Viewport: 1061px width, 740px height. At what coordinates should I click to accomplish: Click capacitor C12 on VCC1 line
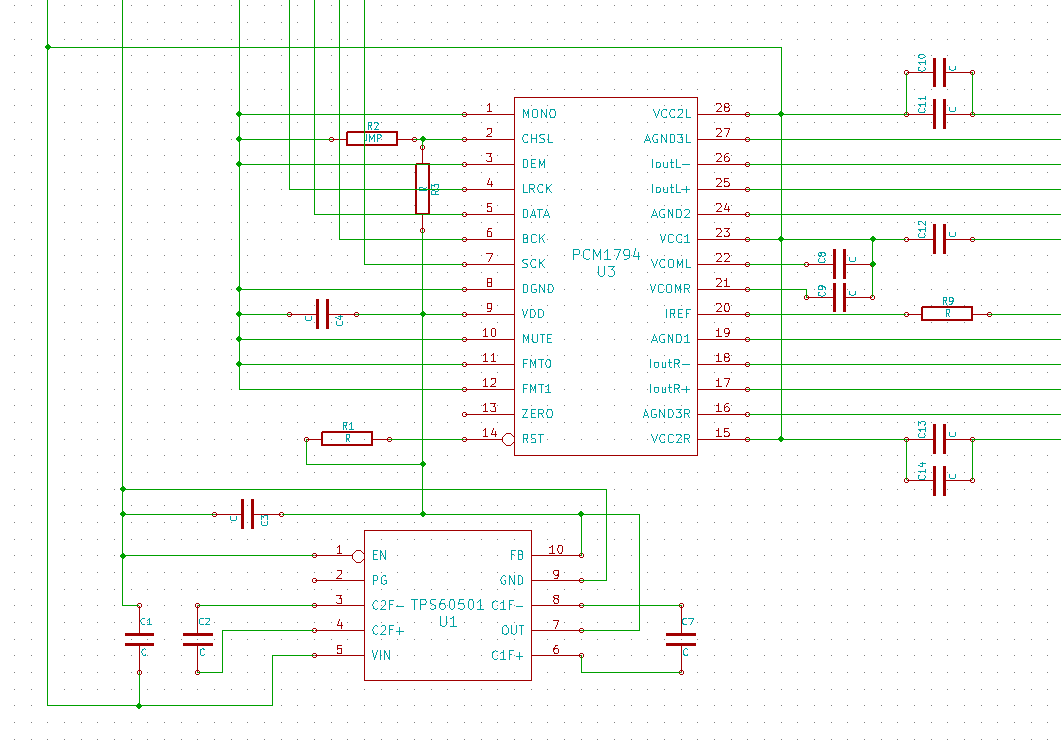(x=939, y=239)
